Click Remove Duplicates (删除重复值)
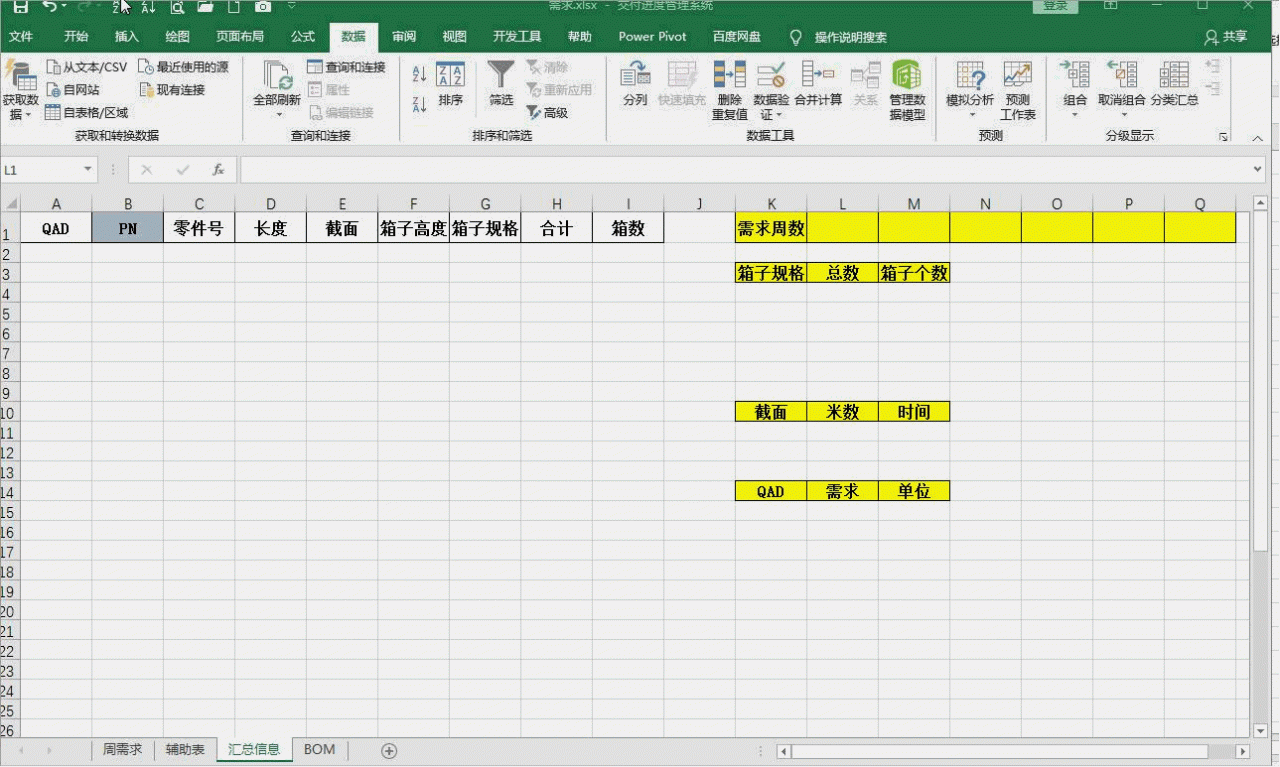Viewport: 1280px width, 767px height. [729, 90]
